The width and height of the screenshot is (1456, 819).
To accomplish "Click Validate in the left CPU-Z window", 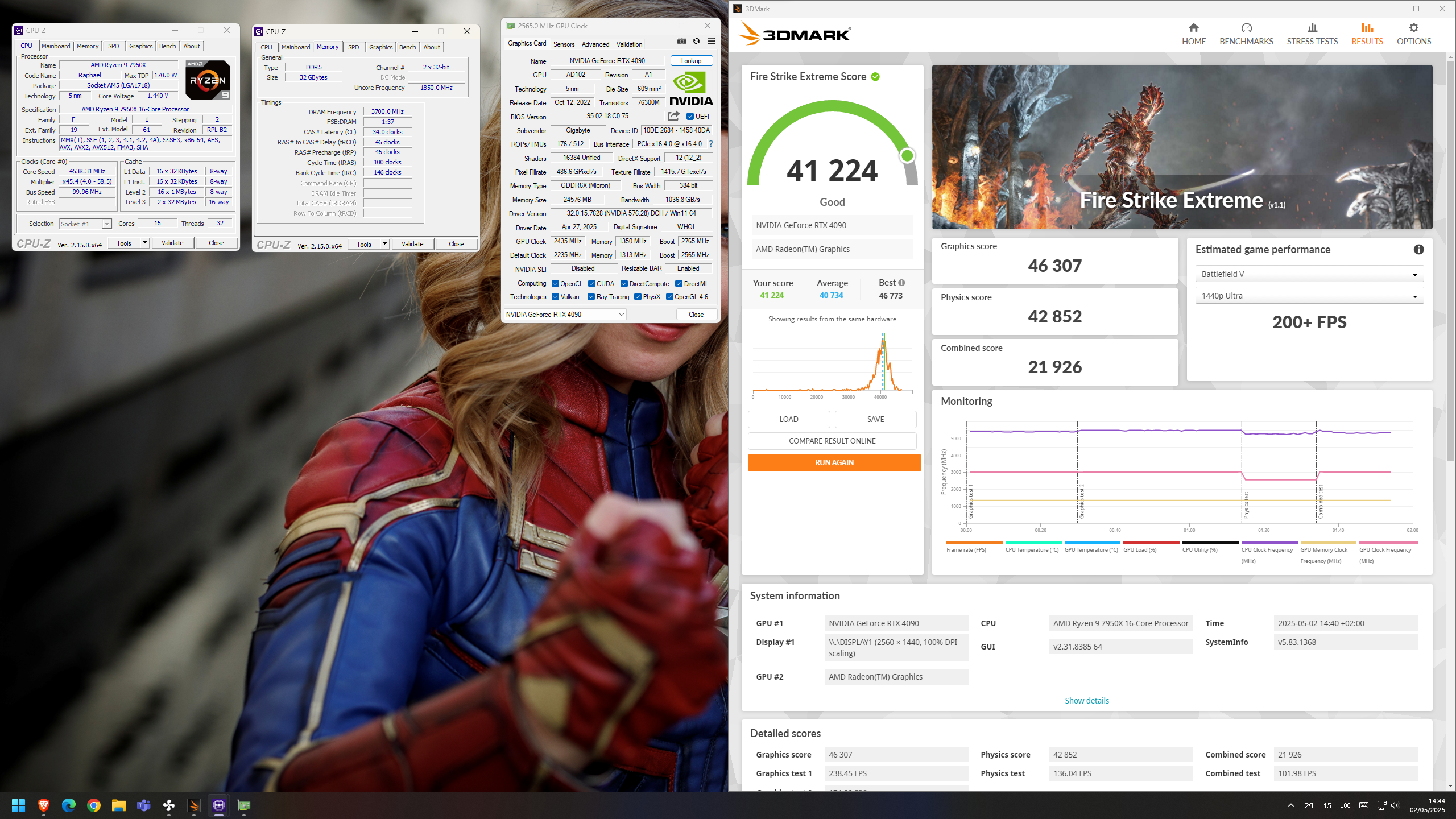I will (172, 243).
